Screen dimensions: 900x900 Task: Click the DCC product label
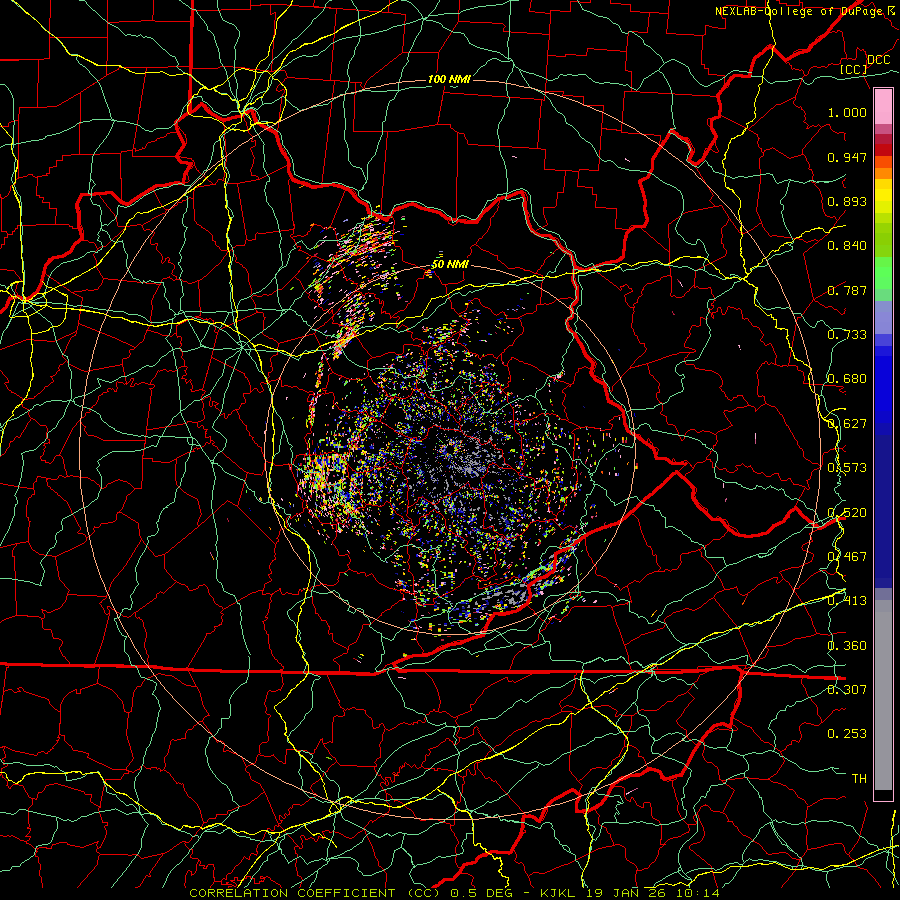coord(878,60)
